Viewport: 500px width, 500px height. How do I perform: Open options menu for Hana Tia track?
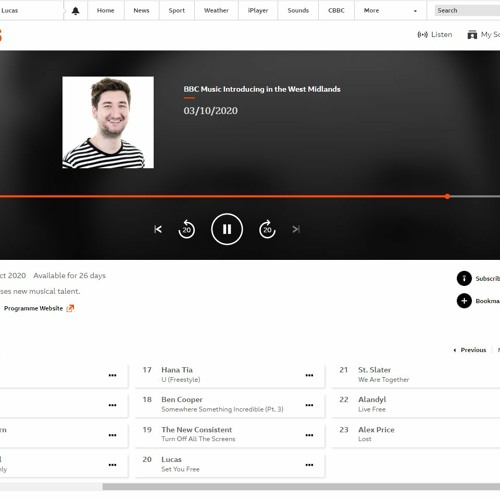click(x=309, y=375)
